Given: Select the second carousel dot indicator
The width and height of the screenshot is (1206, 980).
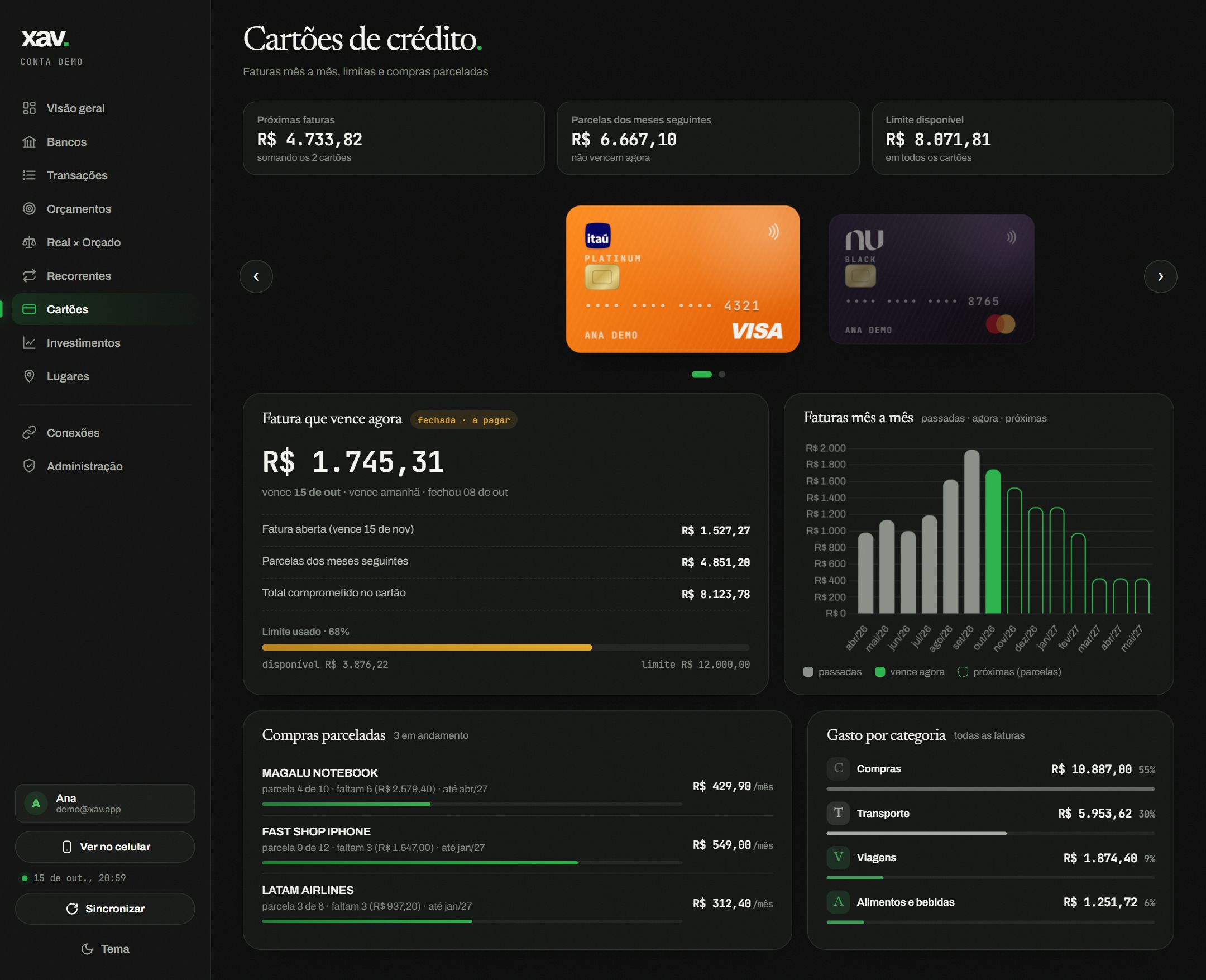Looking at the screenshot, I should click(x=722, y=374).
